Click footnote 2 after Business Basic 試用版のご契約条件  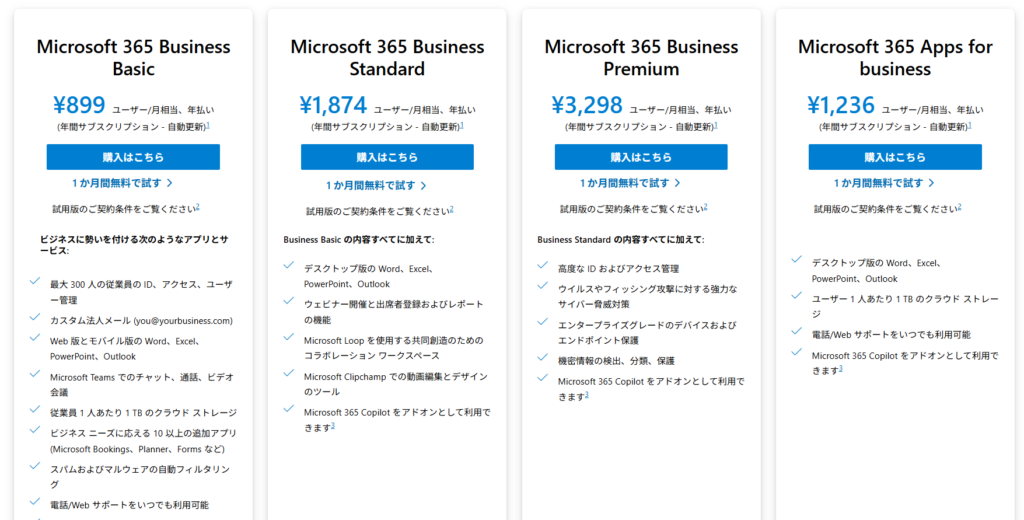[x=198, y=207]
